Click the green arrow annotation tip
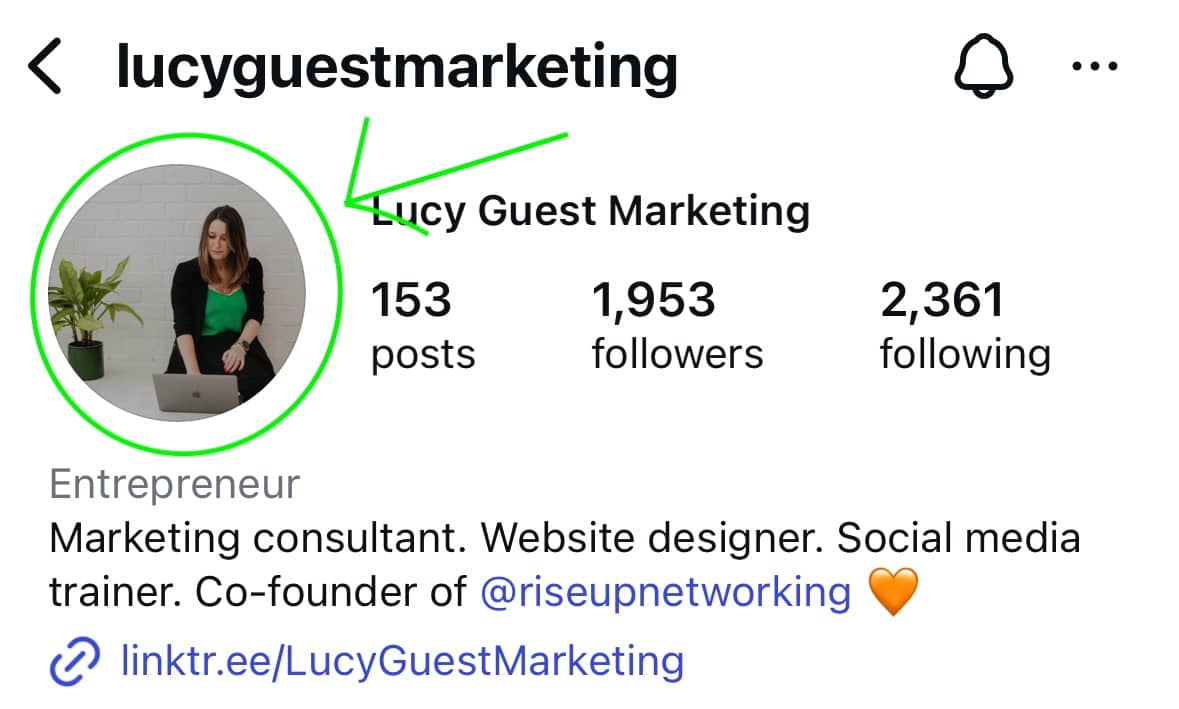 pos(346,201)
